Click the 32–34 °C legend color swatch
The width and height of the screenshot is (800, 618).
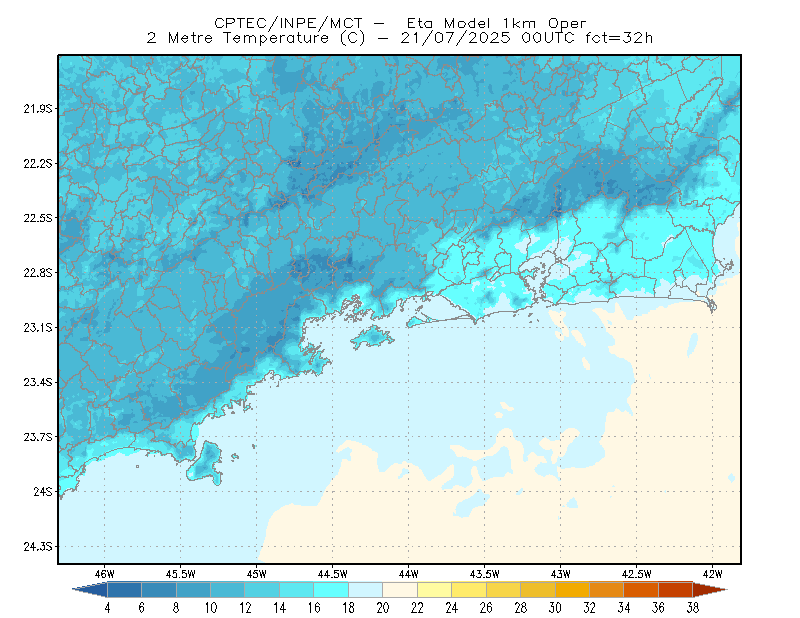click(x=607, y=590)
